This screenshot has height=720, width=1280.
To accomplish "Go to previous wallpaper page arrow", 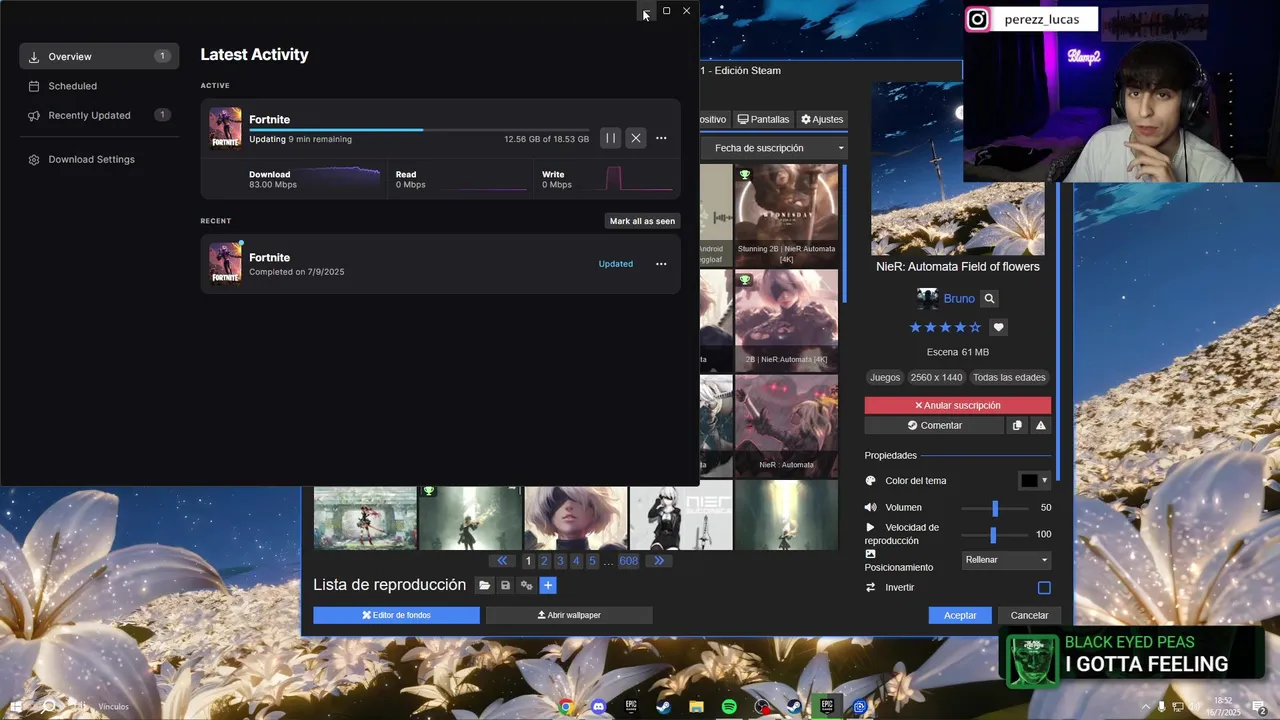I will click(502, 561).
